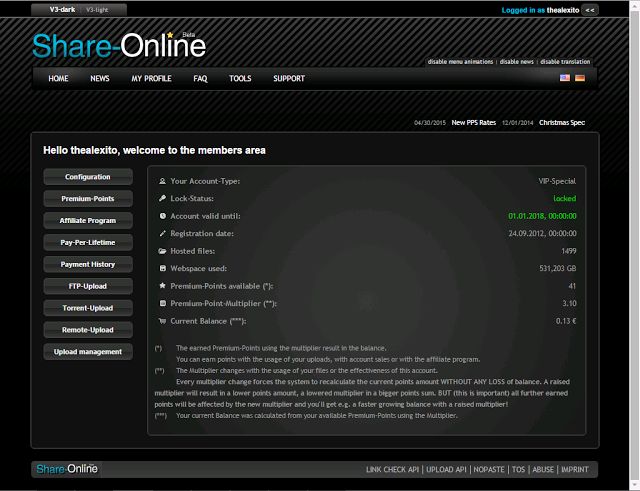The image size is (640, 491).
Task: Click the 01.01.2018, 00:00:00 valid-until date
Action: (542, 216)
